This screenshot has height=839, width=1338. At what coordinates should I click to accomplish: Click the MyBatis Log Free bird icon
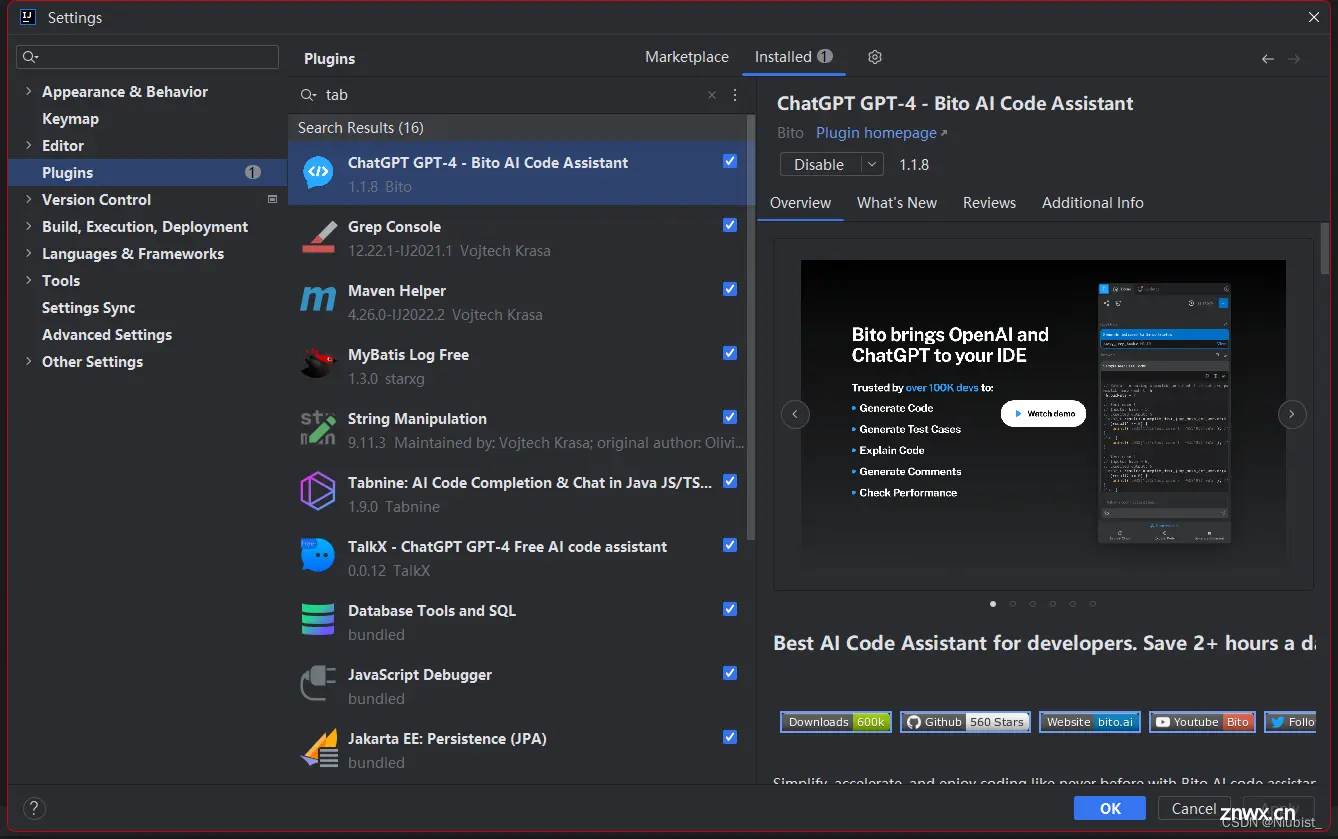coord(318,365)
